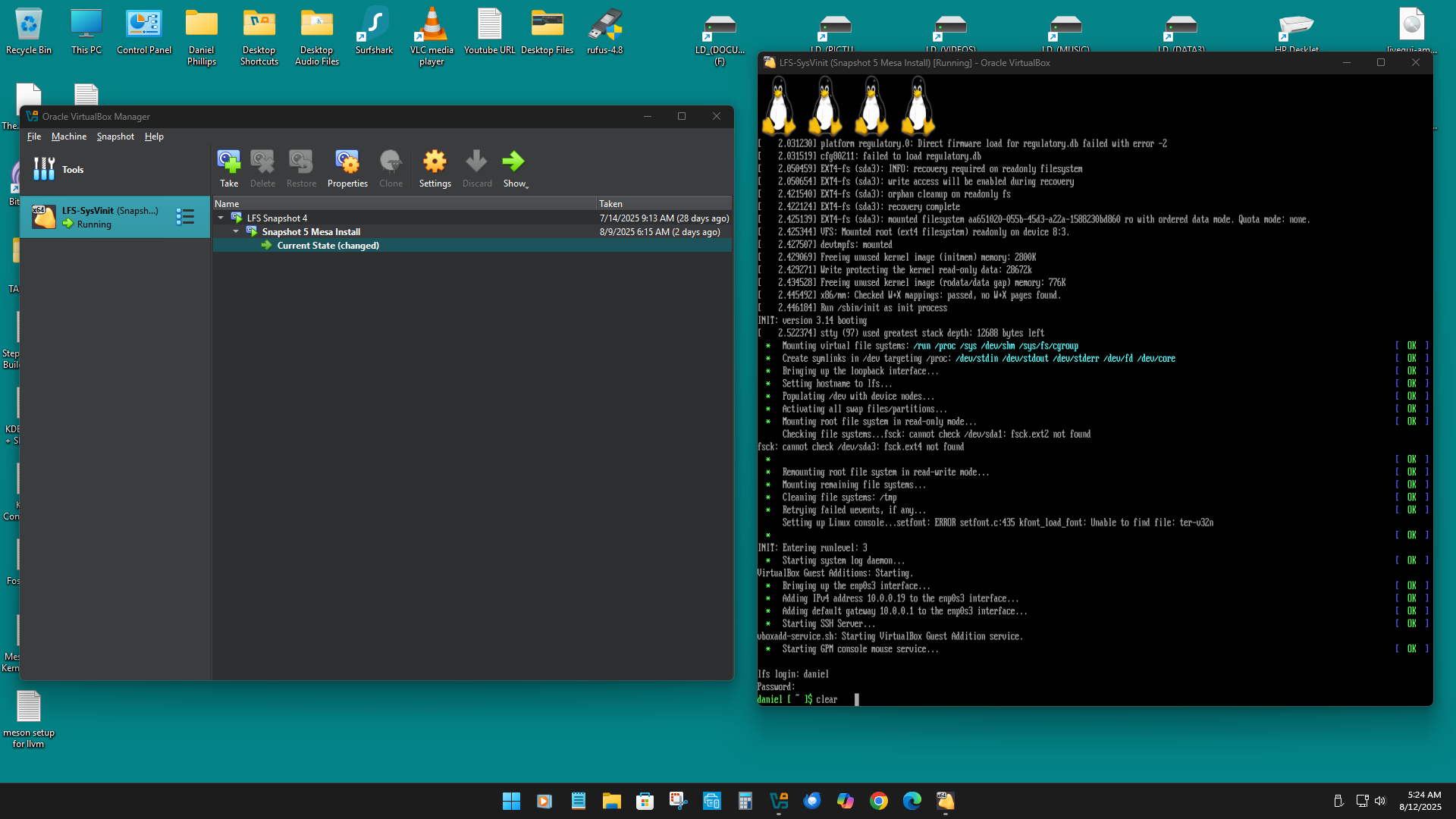
Task: Collapse the LFS Snapshot 4 tree node
Action: point(221,218)
